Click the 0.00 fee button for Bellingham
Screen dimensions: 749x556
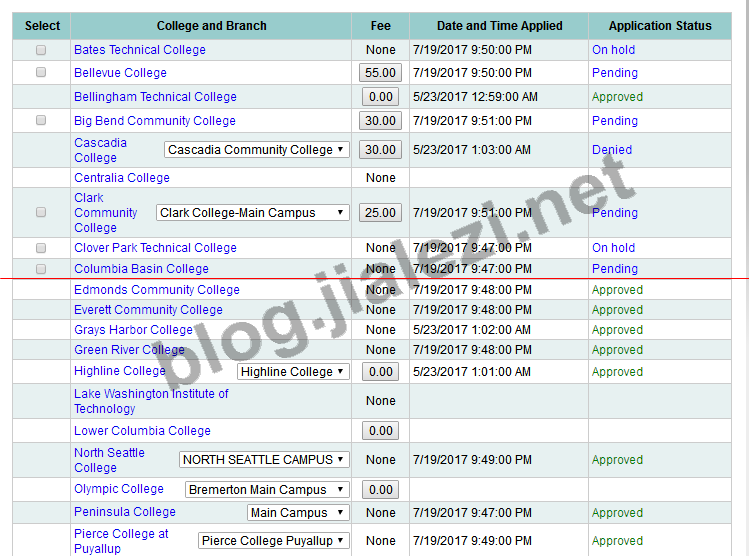pos(380,96)
